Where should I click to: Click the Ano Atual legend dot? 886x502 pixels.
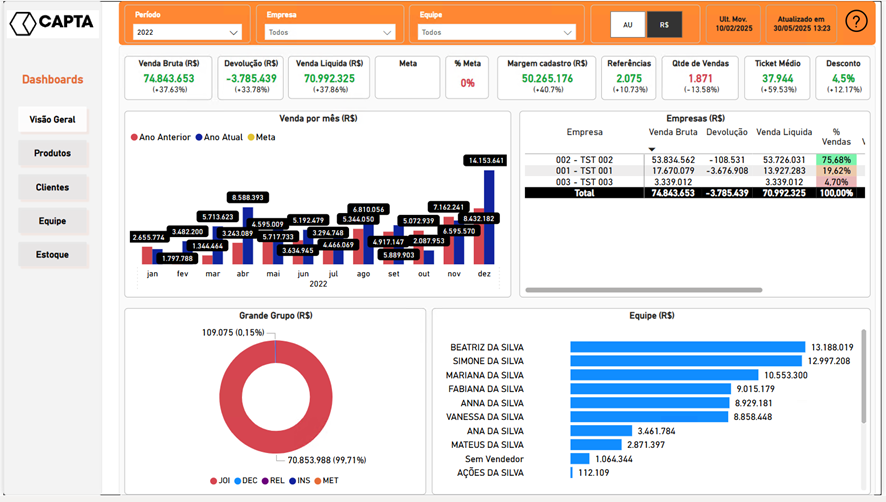tap(199, 137)
